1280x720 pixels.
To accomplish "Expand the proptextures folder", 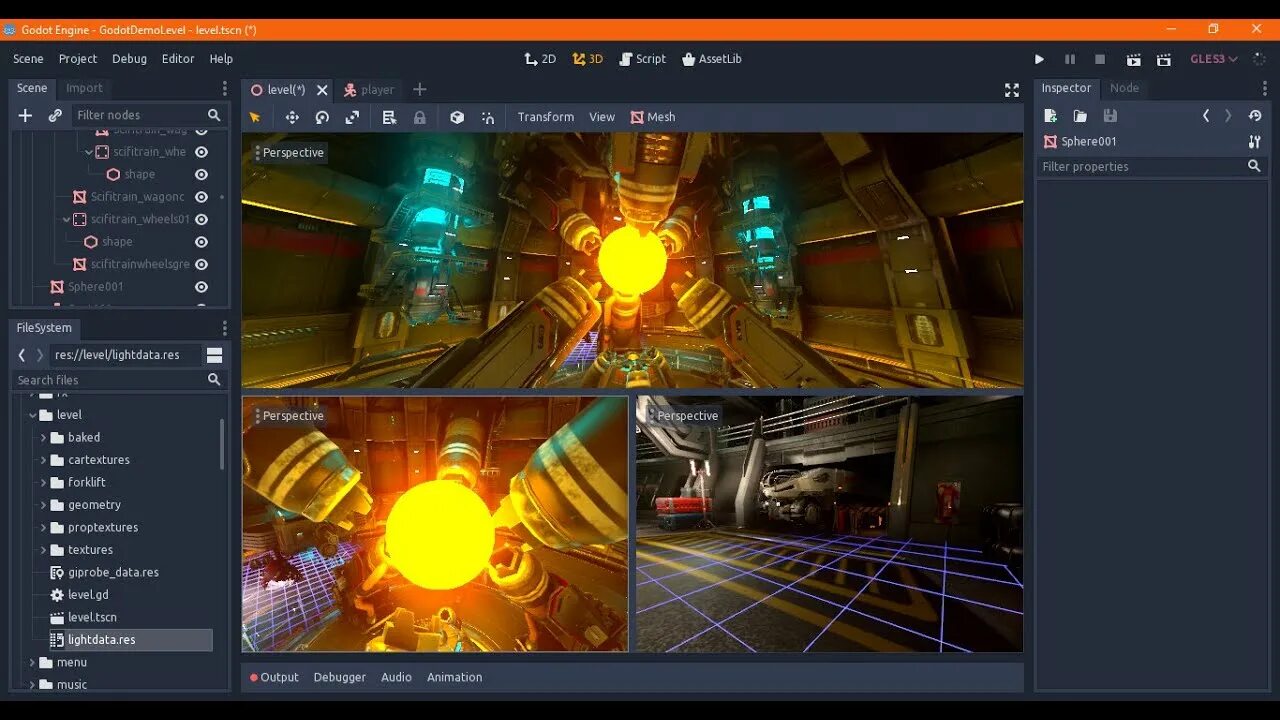I will 43,527.
